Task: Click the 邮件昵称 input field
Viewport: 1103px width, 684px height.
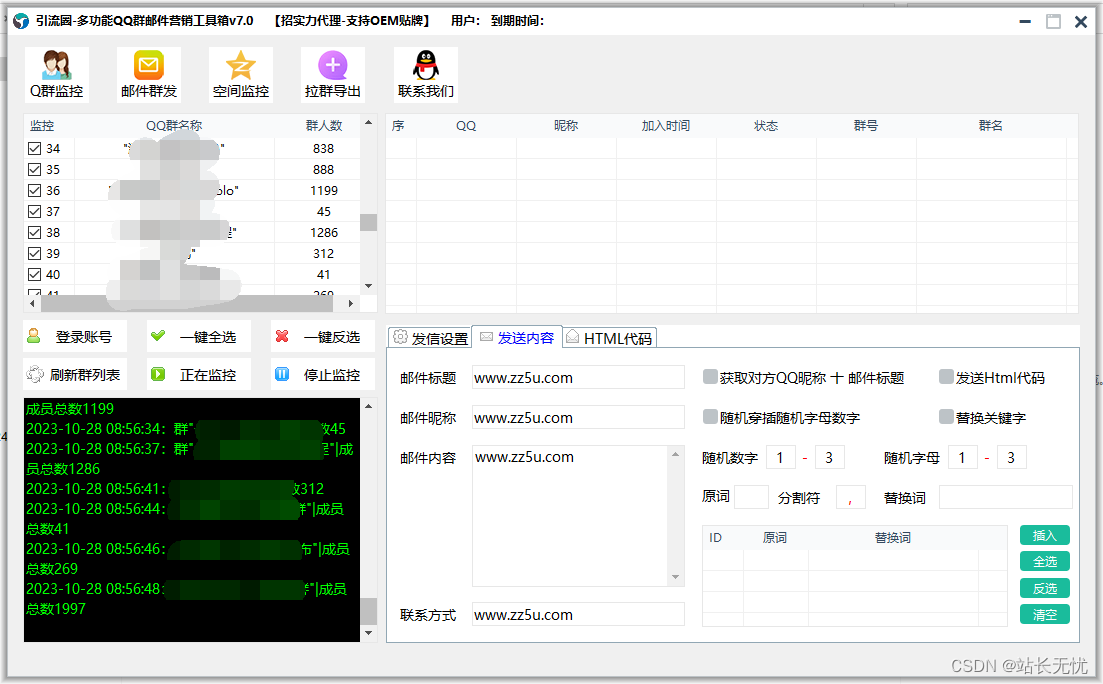Action: point(578,417)
